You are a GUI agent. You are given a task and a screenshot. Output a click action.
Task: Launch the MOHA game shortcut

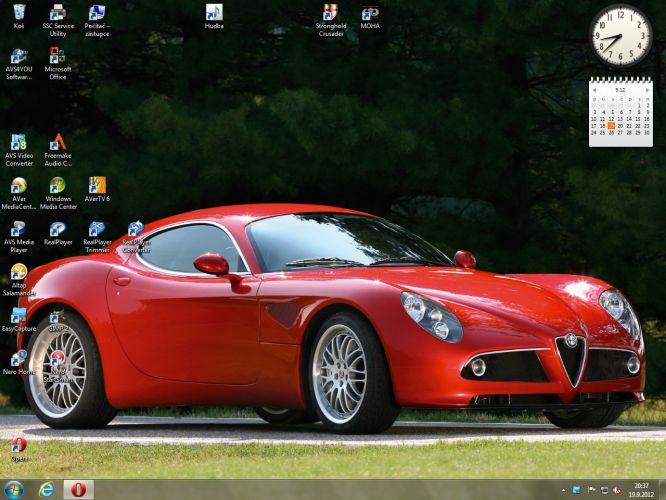coord(370,16)
